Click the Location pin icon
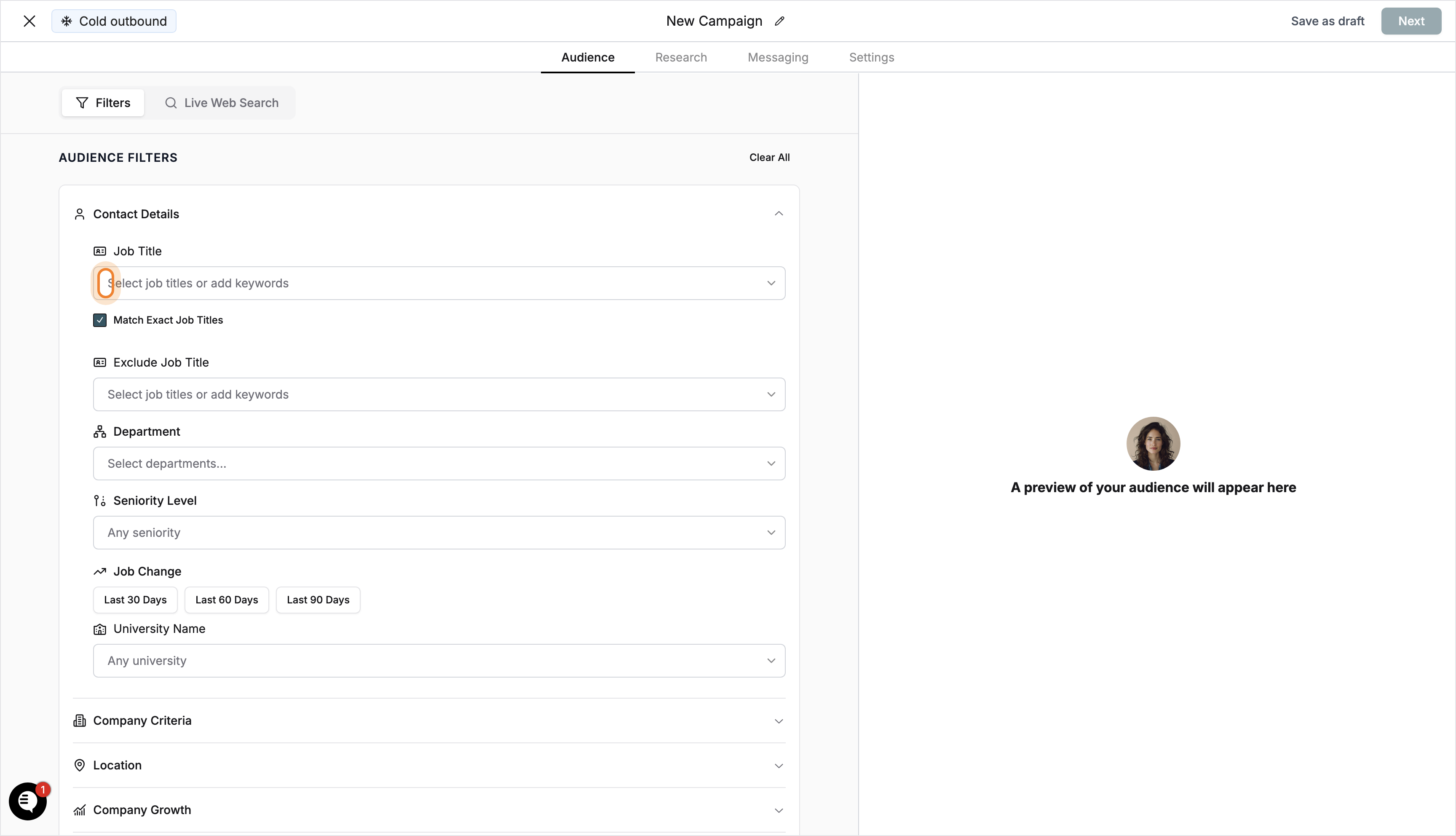The image size is (1456, 836). tap(80, 765)
